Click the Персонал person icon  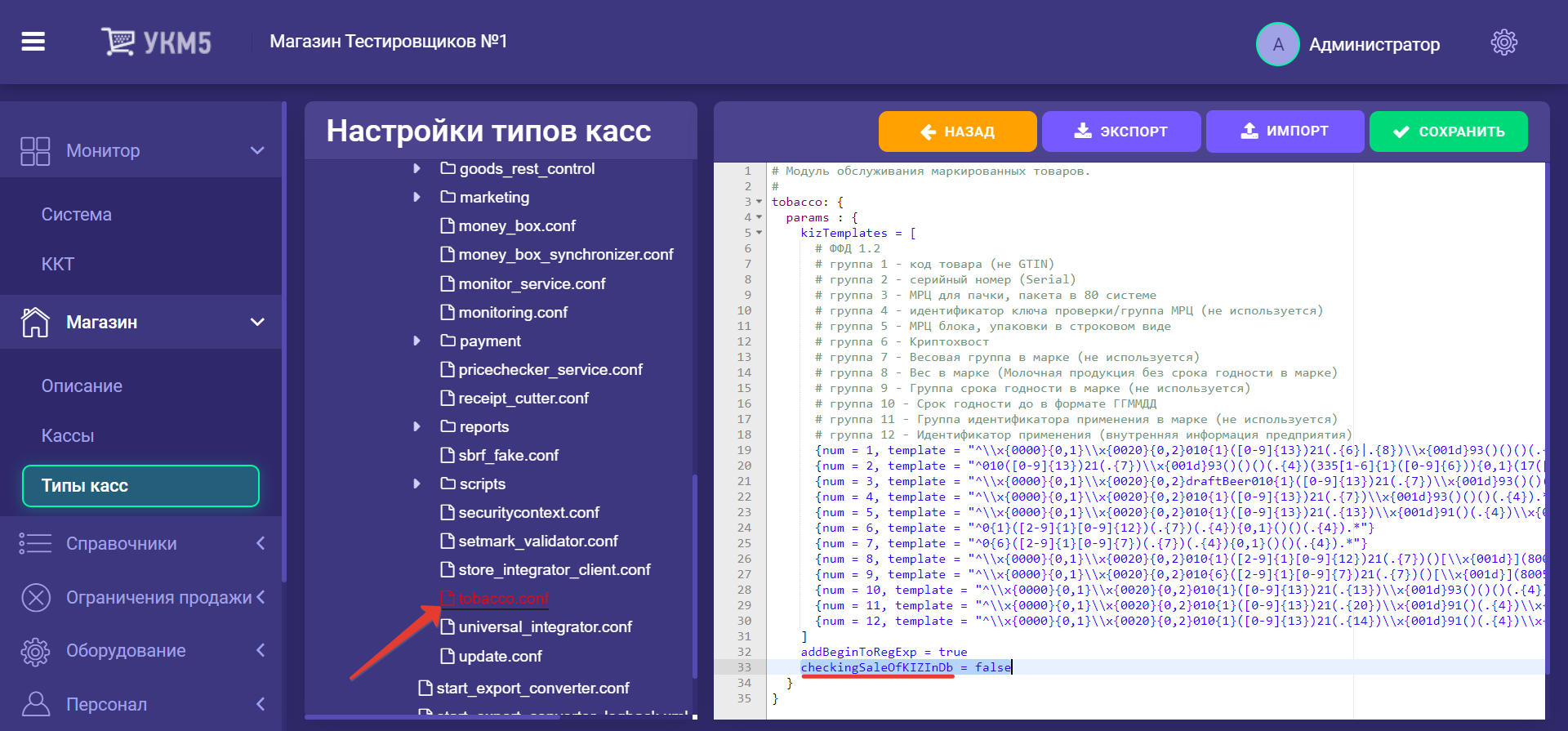35,704
